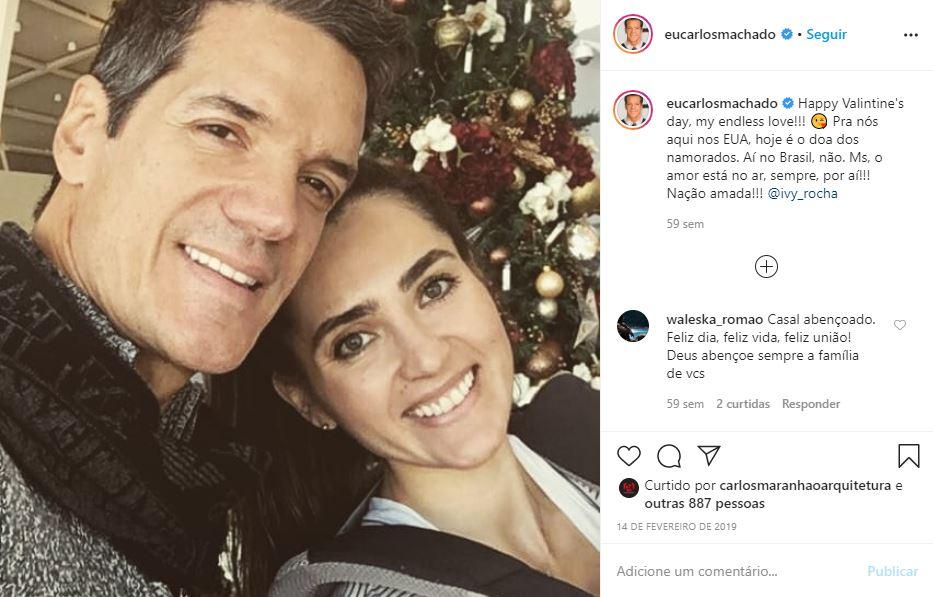
Task: Focus the Adicione um comentário field
Action: pyautogui.click(x=735, y=571)
